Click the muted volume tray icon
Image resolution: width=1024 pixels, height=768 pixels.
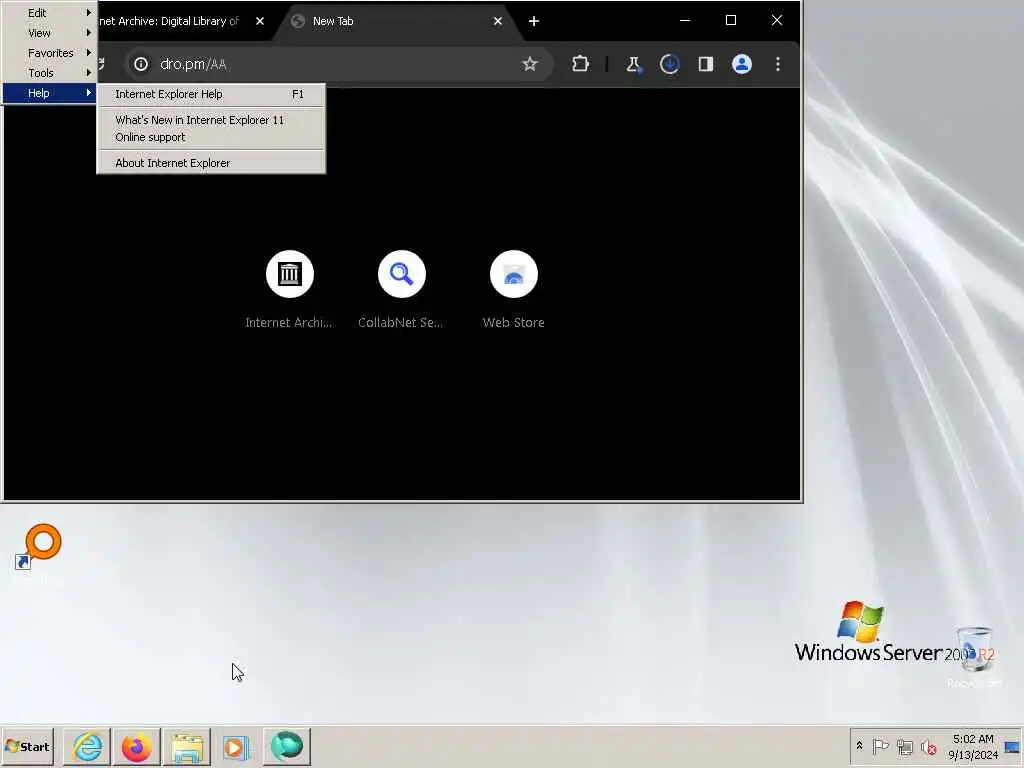point(929,746)
